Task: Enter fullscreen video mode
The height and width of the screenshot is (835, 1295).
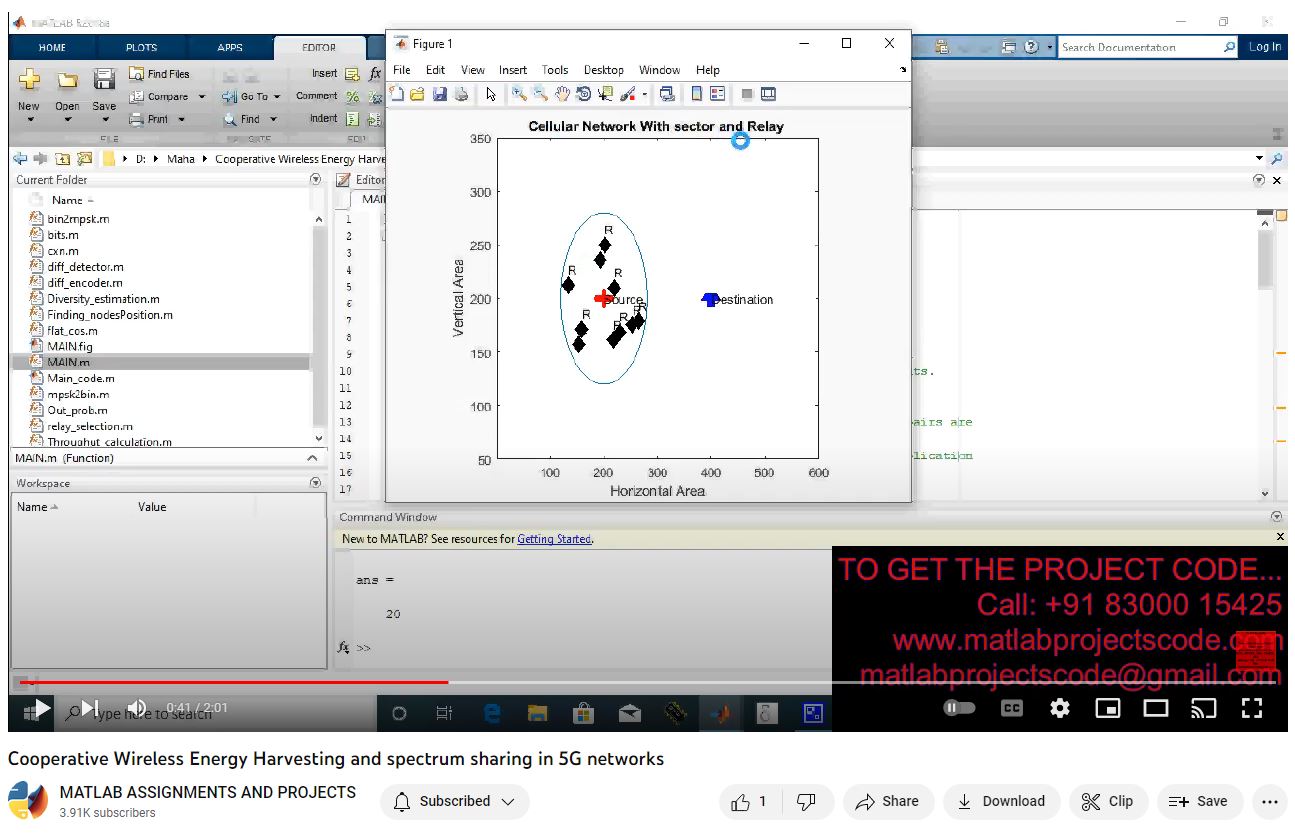Action: [1251, 708]
